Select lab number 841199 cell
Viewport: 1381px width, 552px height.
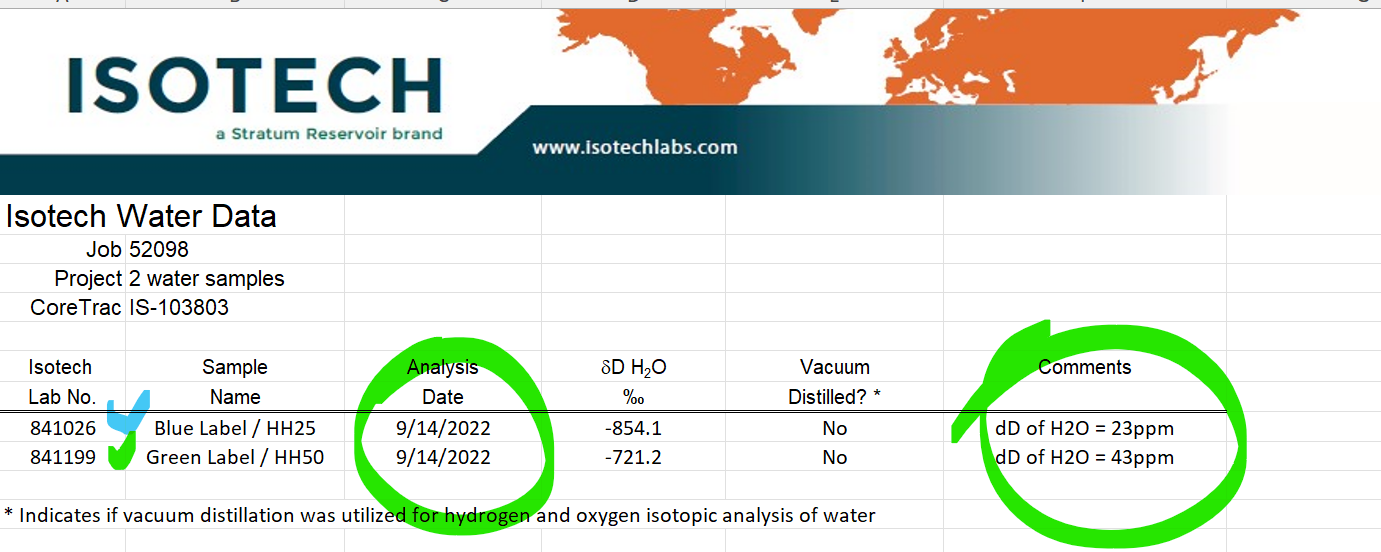(x=62, y=458)
